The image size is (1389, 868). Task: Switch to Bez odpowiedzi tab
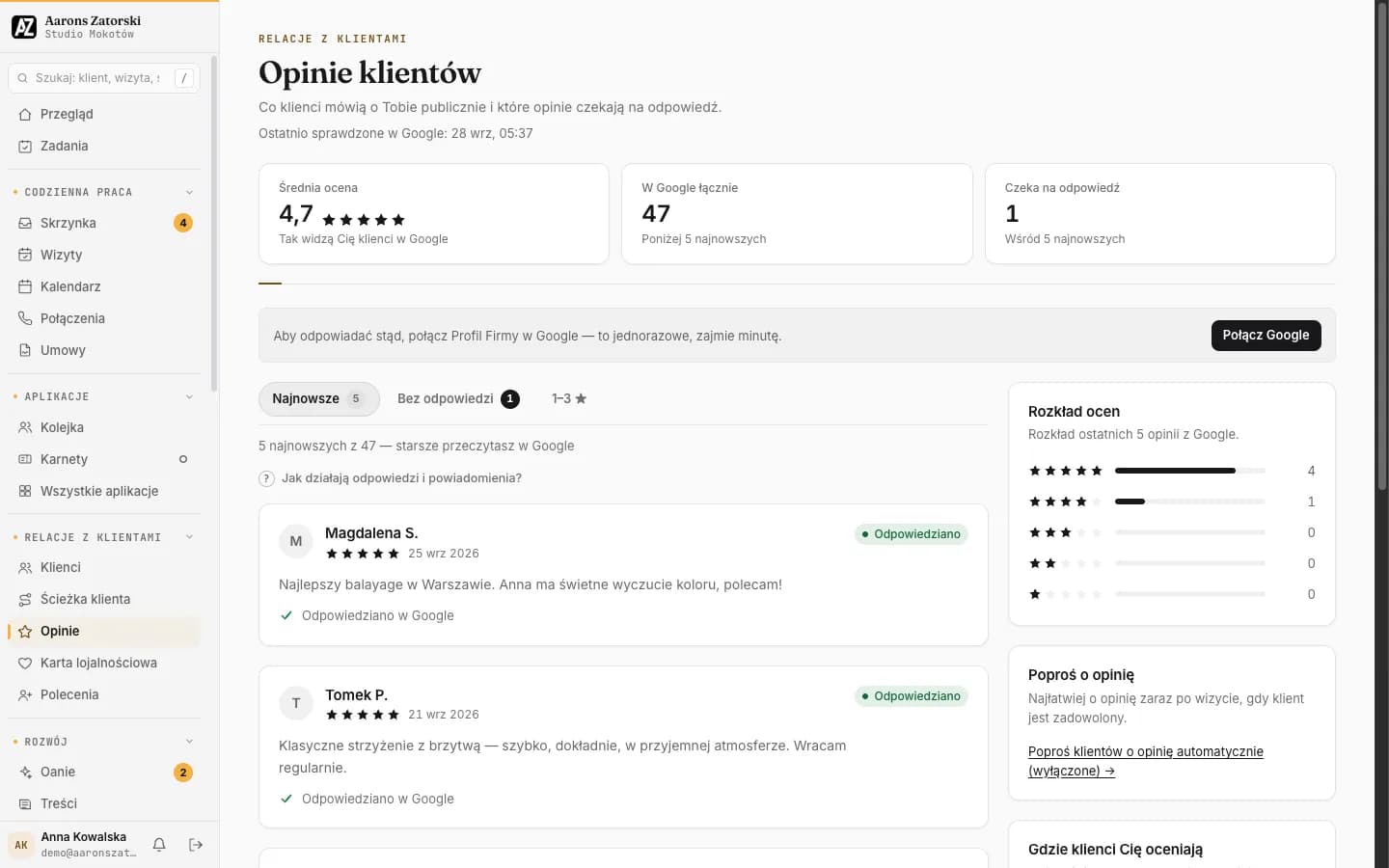pos(458,398)
